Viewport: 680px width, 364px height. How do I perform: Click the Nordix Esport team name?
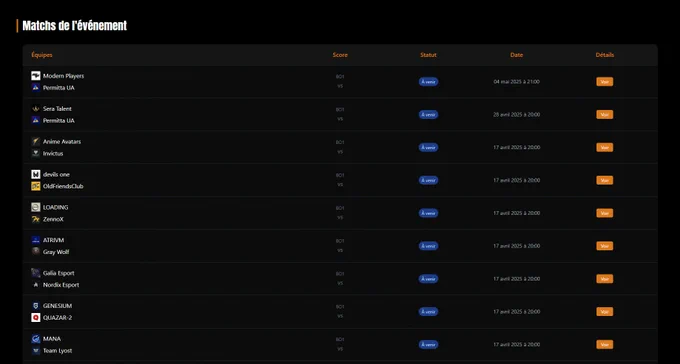[61, 285]
